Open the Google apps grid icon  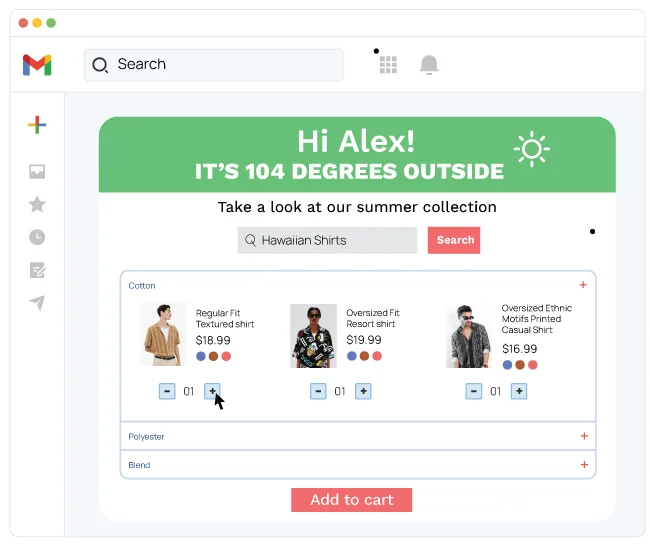point(388,65)
